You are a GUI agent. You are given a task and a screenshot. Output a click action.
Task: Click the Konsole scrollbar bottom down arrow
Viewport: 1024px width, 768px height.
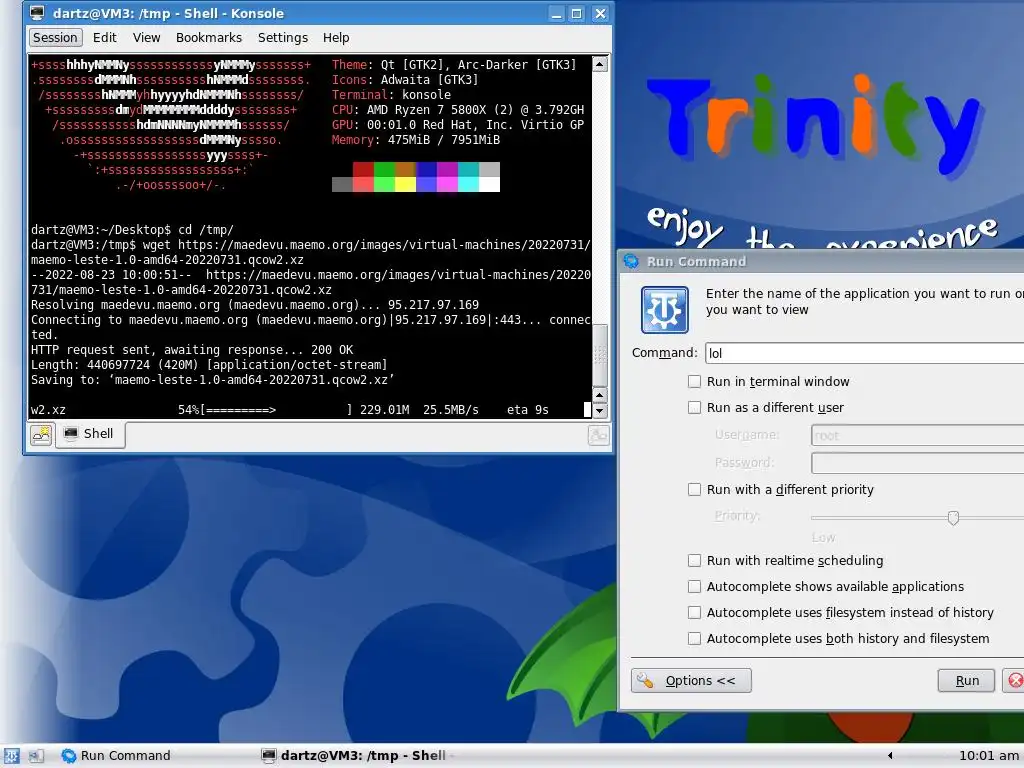600,411
